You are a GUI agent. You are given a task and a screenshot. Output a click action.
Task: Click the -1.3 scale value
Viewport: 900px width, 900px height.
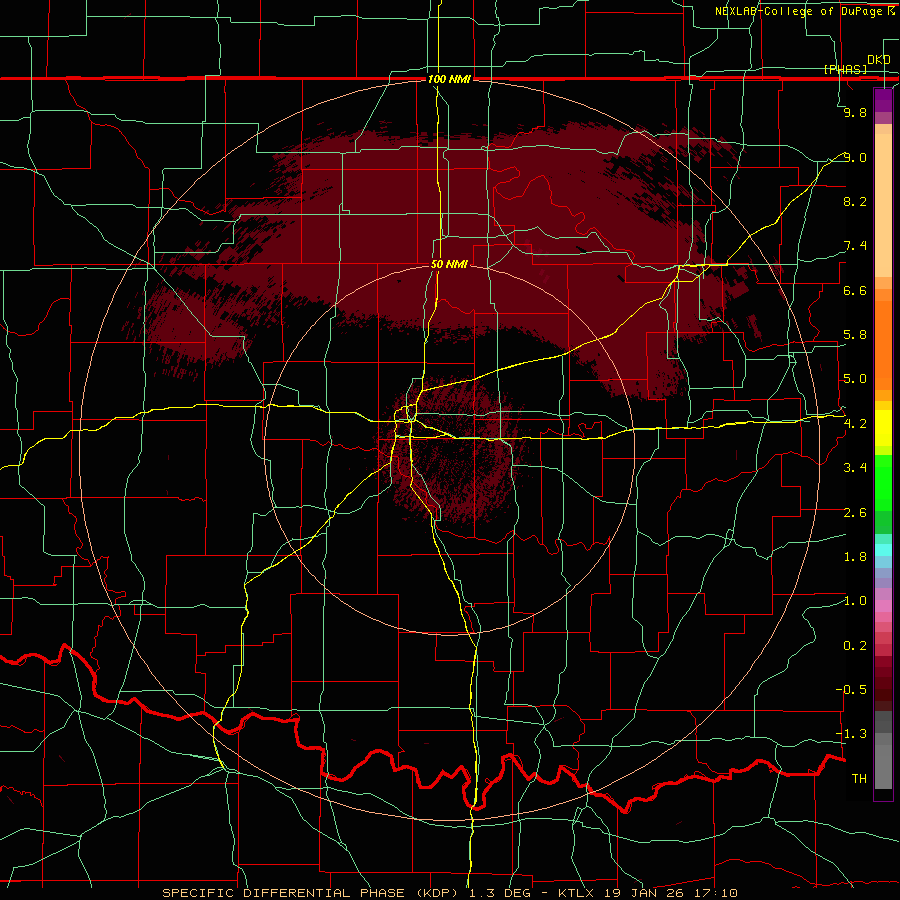pos(851,734)
